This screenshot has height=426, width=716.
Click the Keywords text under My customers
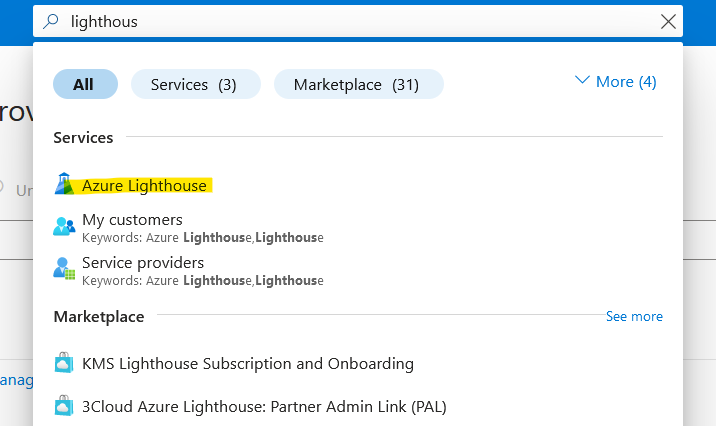pos(203,238)
